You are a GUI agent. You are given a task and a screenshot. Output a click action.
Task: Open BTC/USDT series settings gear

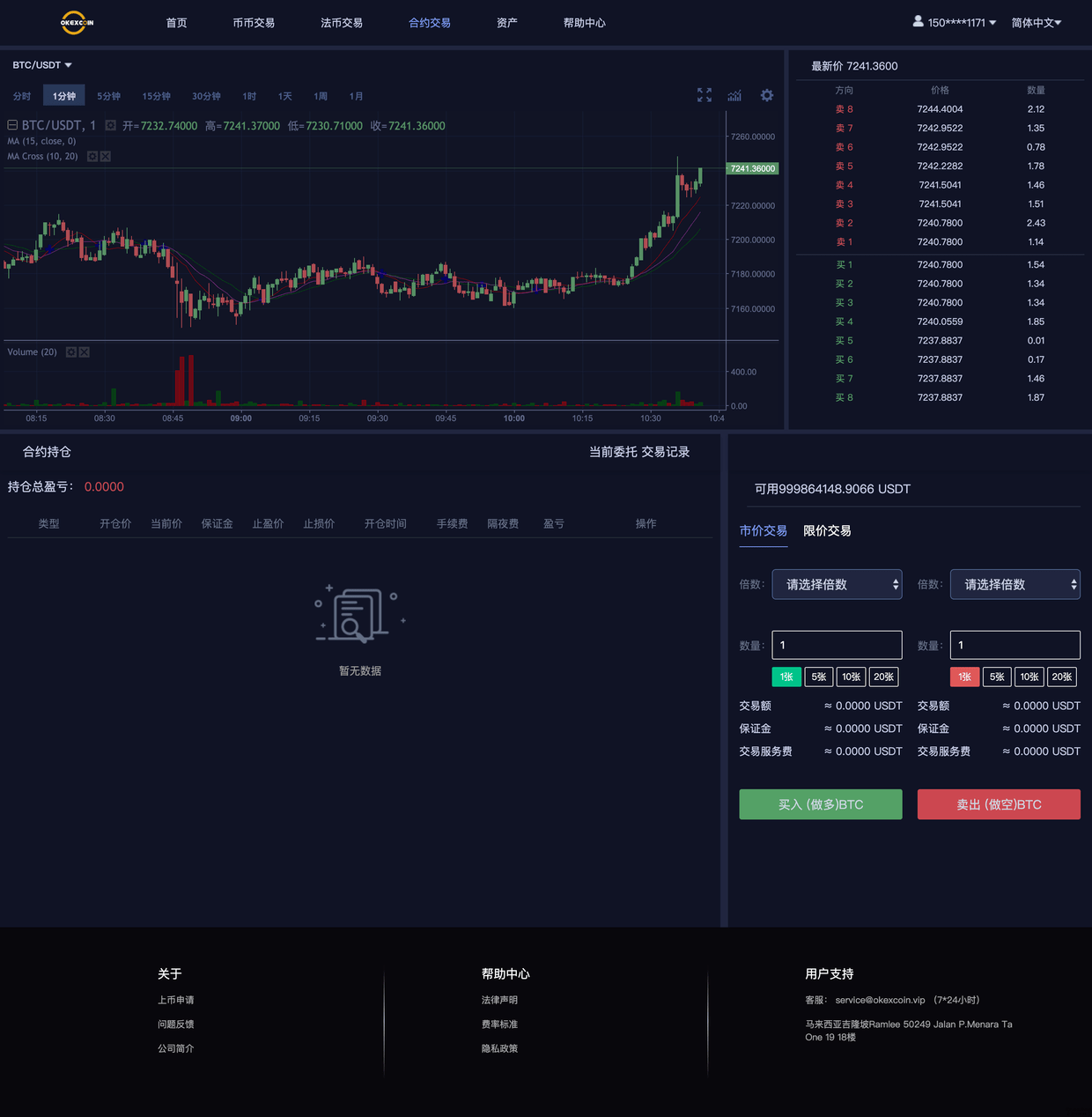point(111,125)
